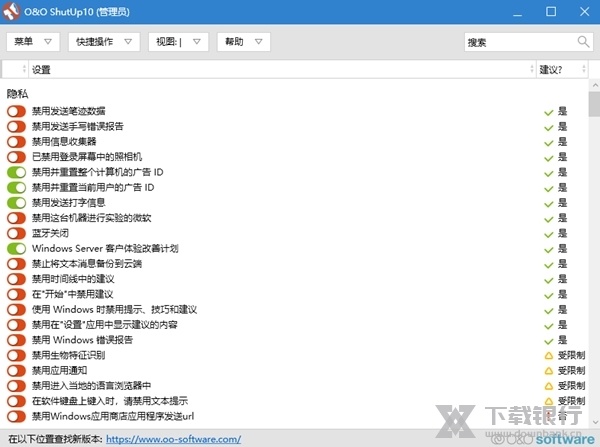
Task: Click 受限制 label for 禁用生物特征识别
Action: tap(571, 355)
